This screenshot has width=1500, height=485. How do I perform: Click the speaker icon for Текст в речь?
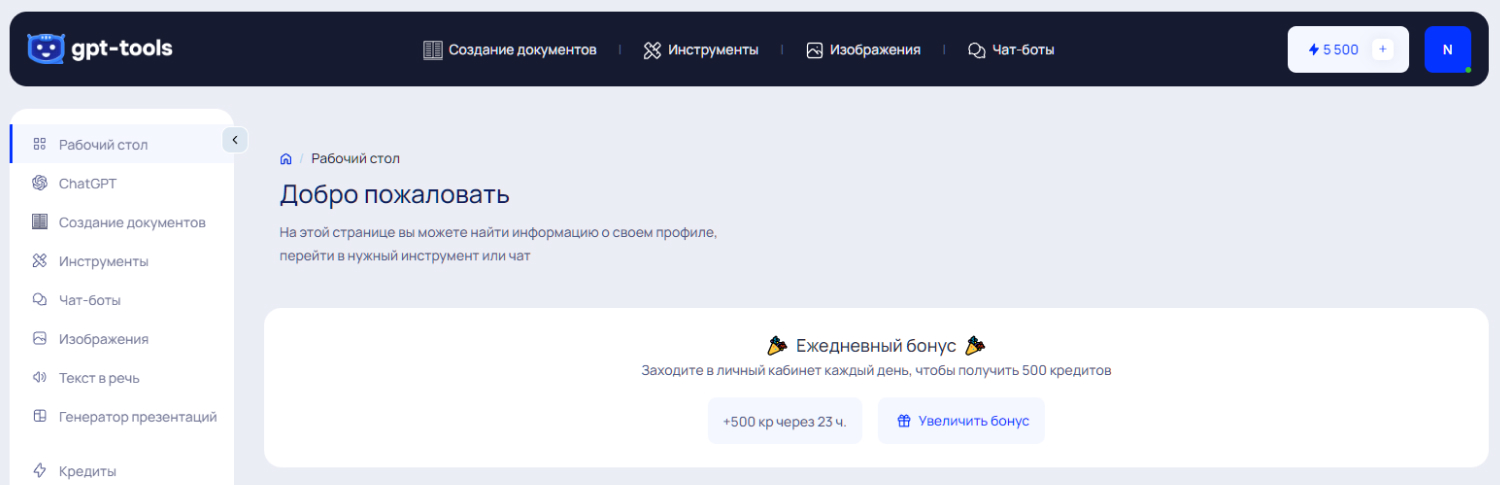coord(40,378)
